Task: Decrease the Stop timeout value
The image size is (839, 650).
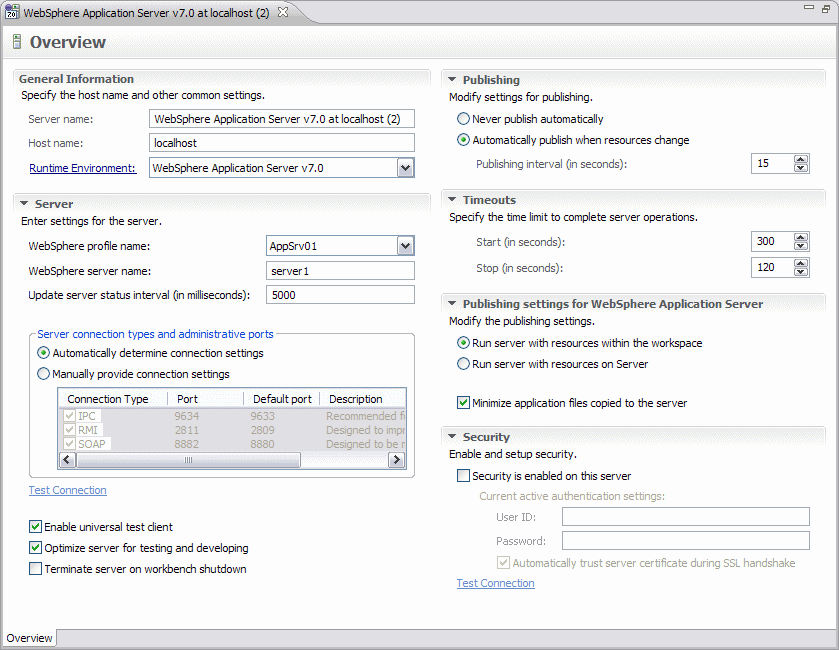Action: (800, 271)
